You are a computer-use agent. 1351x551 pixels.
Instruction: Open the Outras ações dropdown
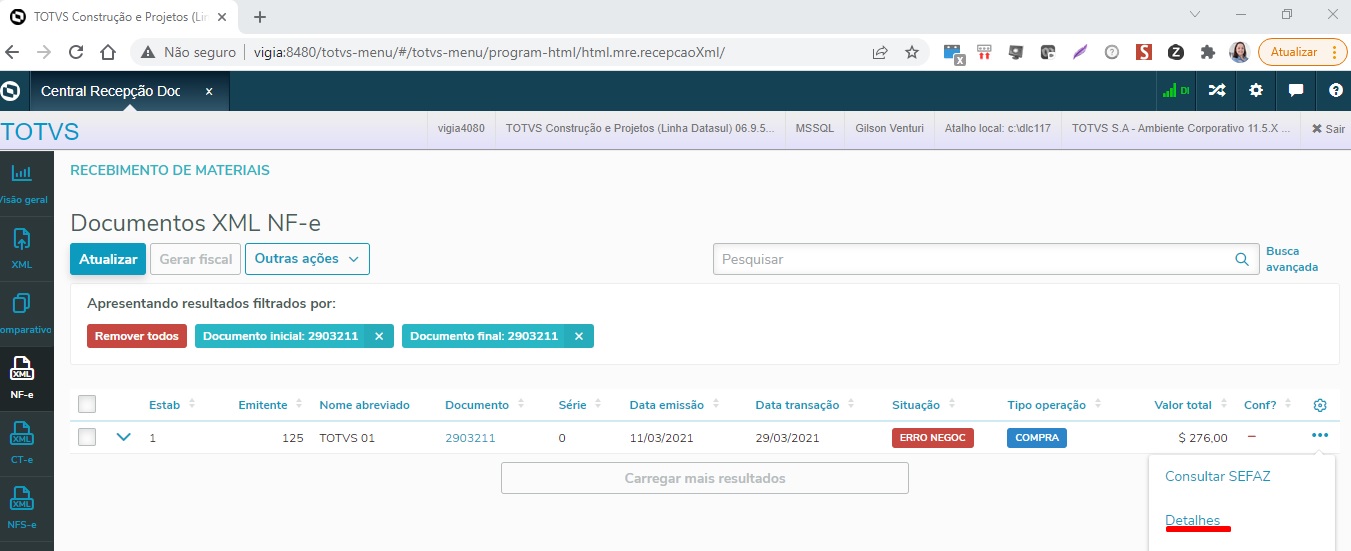307,259
